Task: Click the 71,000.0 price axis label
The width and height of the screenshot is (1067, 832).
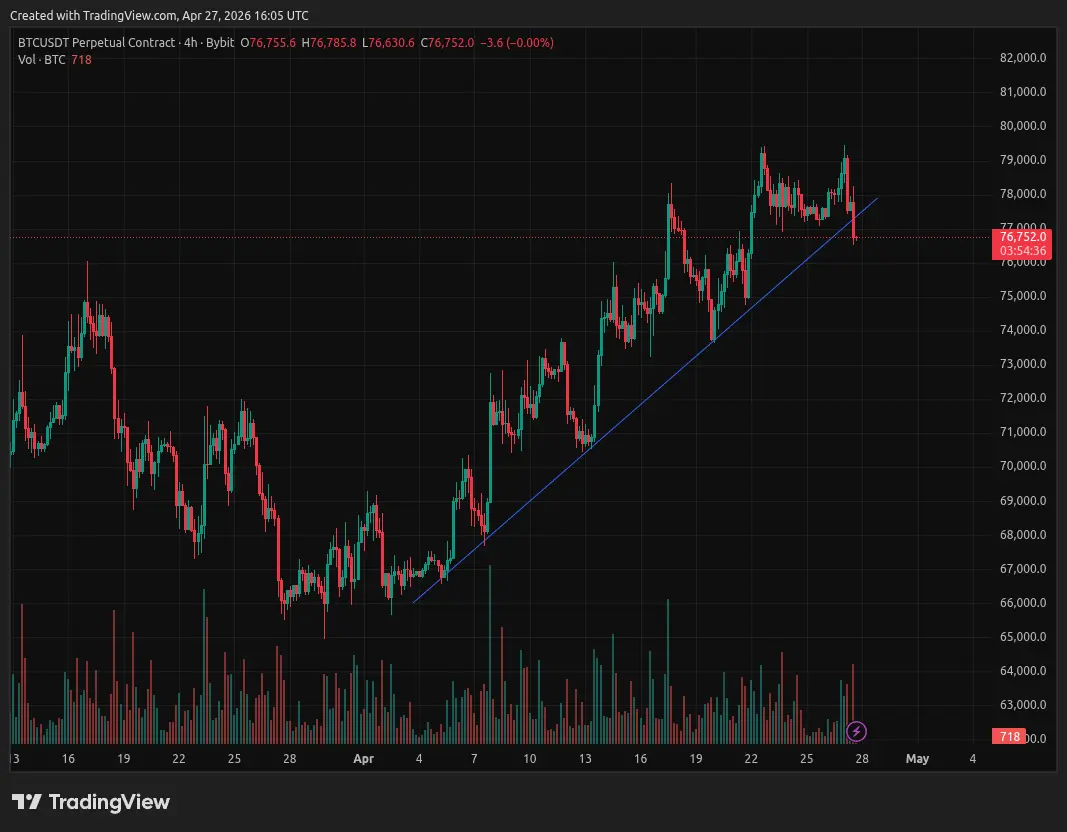Action: 1023,432
